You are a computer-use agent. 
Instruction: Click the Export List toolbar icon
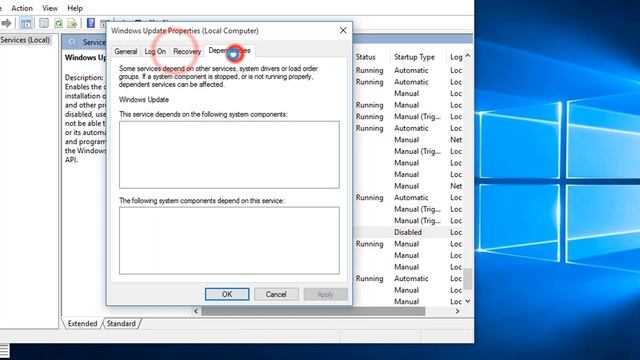pyautogui.click(x=72, y=23)
